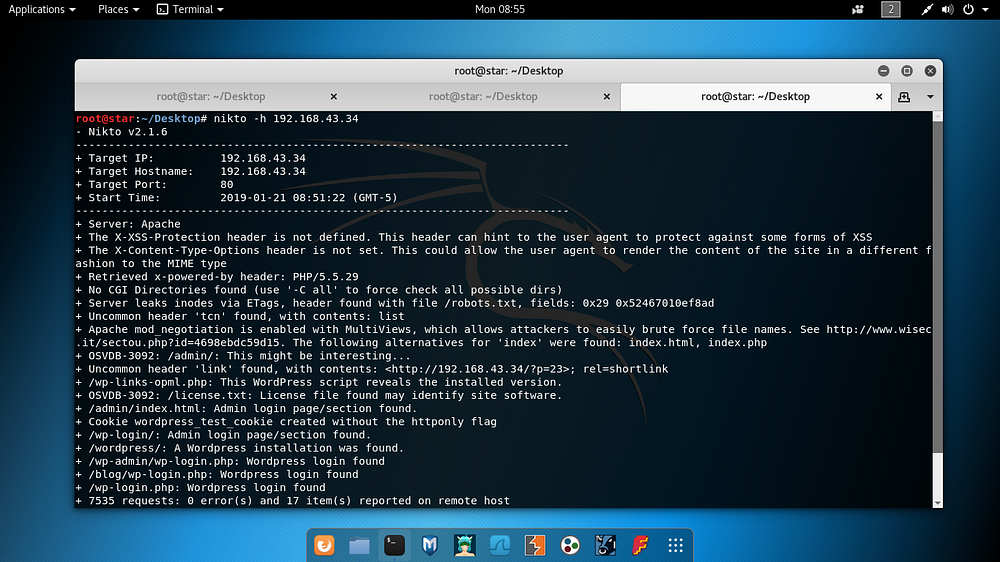Screen dimensions: 1000x562
Task: Launch Maltego icon in the dock
Action: click(570, 545)
